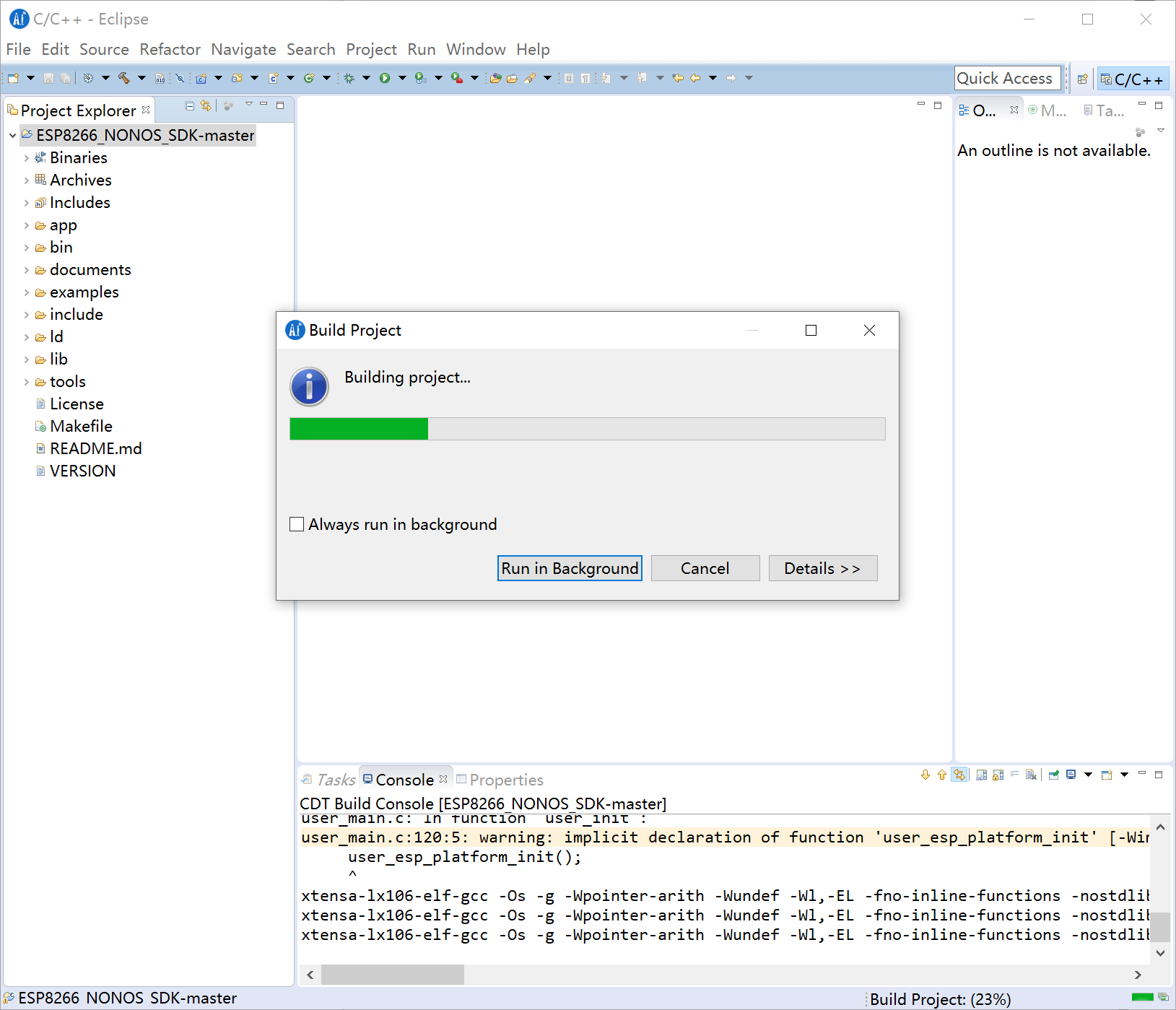Open the Project menu
The height and width of the screenshot is (1010, 1176).
click(371, 49)
